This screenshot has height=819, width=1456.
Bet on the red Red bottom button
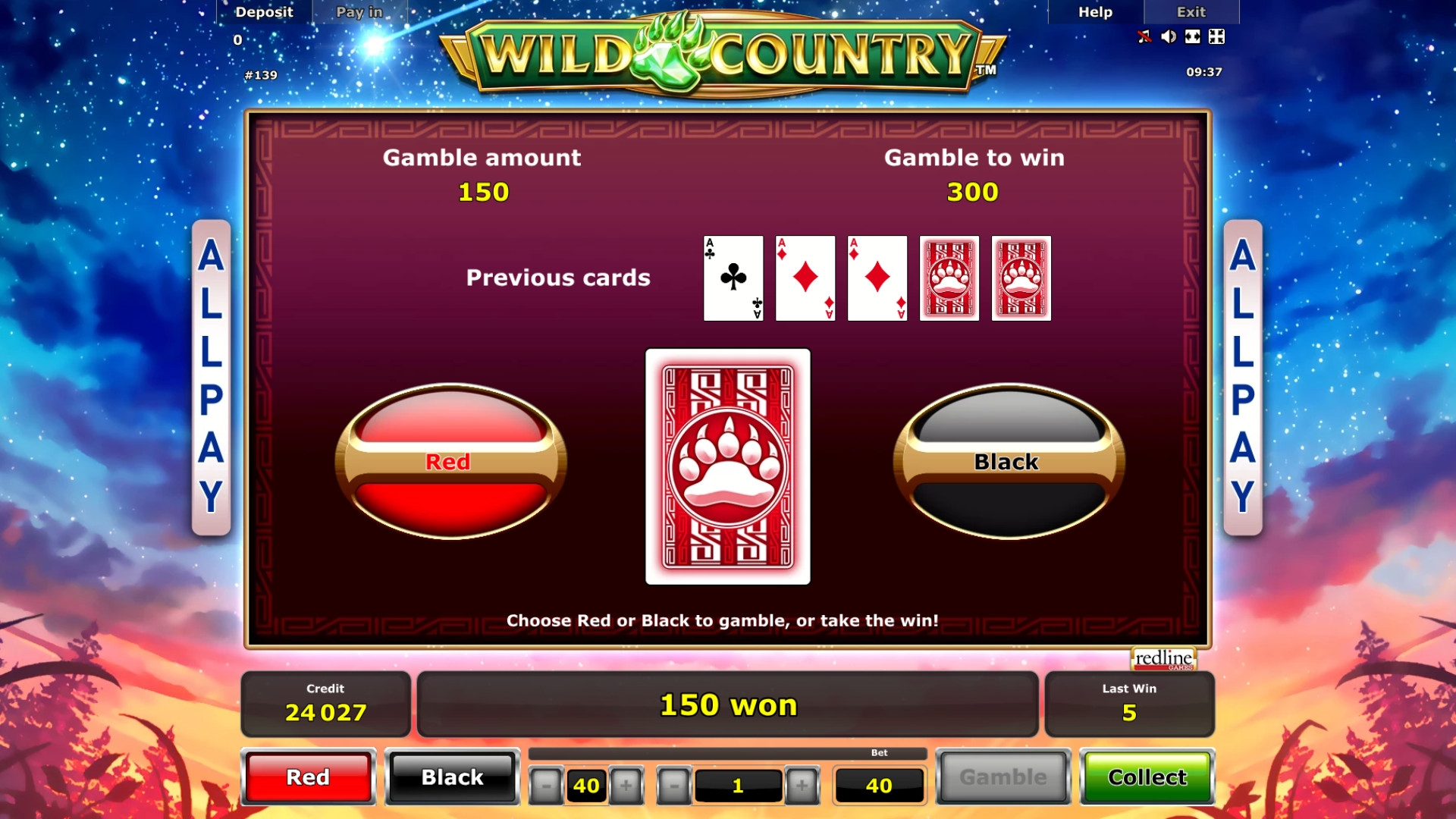pyautogui.click(x=308, y=777)
